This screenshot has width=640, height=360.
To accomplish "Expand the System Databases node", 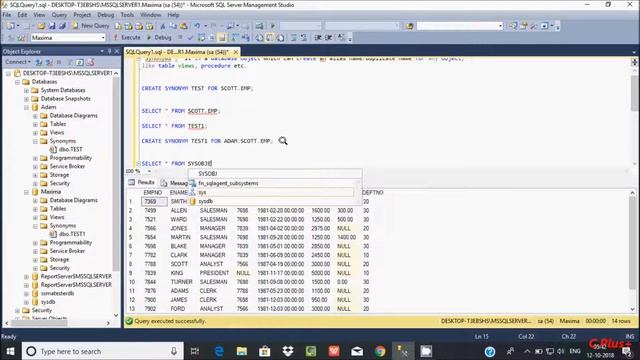I will click(26, 90).
